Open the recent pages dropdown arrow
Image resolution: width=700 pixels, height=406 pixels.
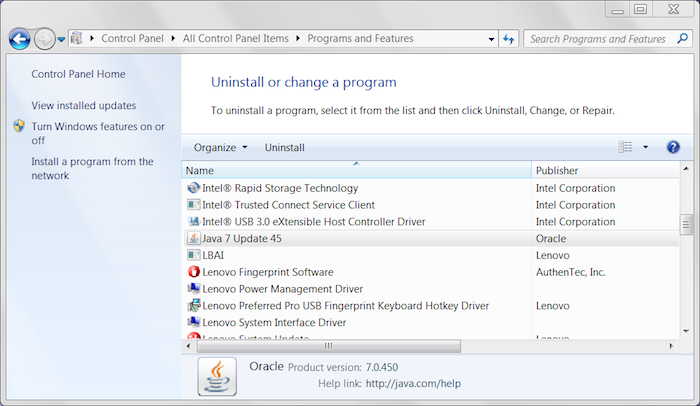click(x=62, y=40)
